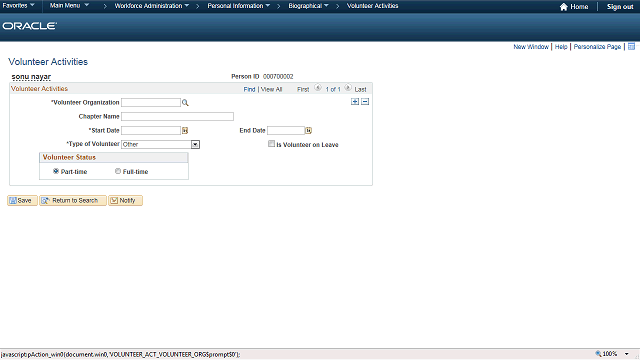This screenshot has height=360, width=640.
Task: Open New Window link
Action: pyautogui.click(x=531, y=47)
